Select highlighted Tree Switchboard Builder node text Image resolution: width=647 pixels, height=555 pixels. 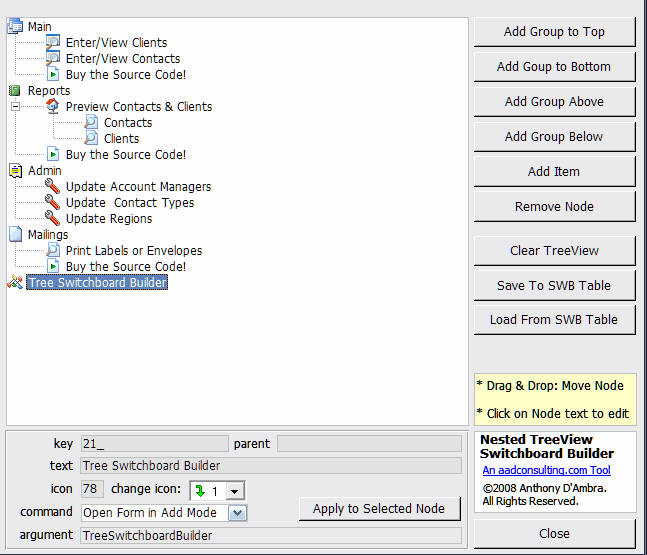click(97, 282)
